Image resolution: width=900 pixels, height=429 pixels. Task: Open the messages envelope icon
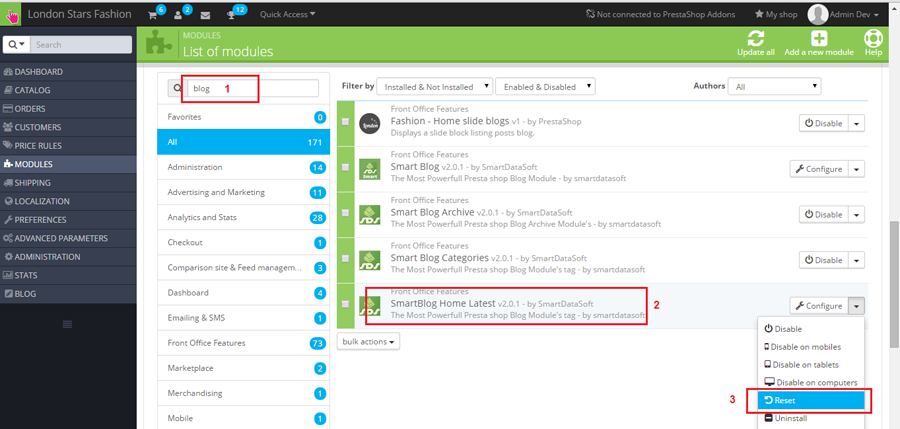pyautogui.click(x=205, y=15)
